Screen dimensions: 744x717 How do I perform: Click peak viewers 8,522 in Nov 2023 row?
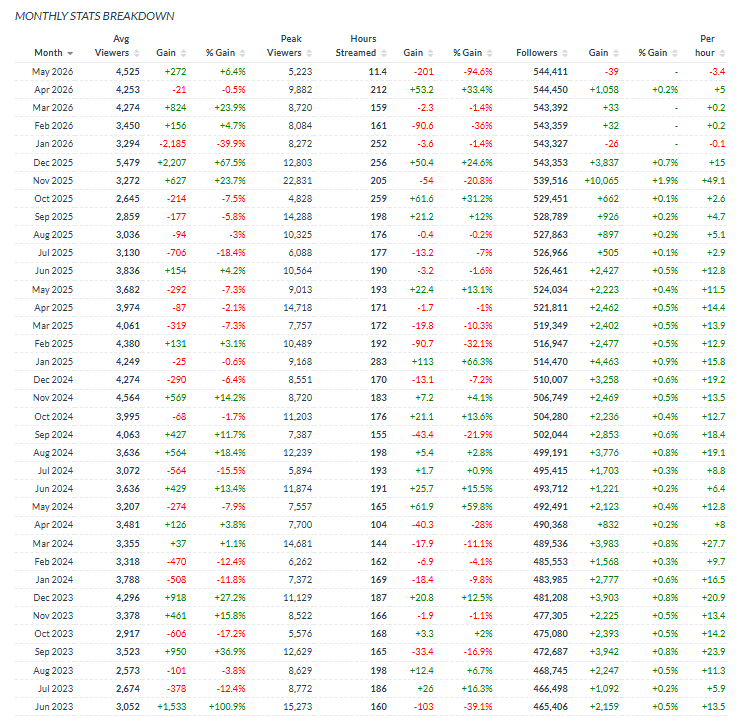[300, 616]
